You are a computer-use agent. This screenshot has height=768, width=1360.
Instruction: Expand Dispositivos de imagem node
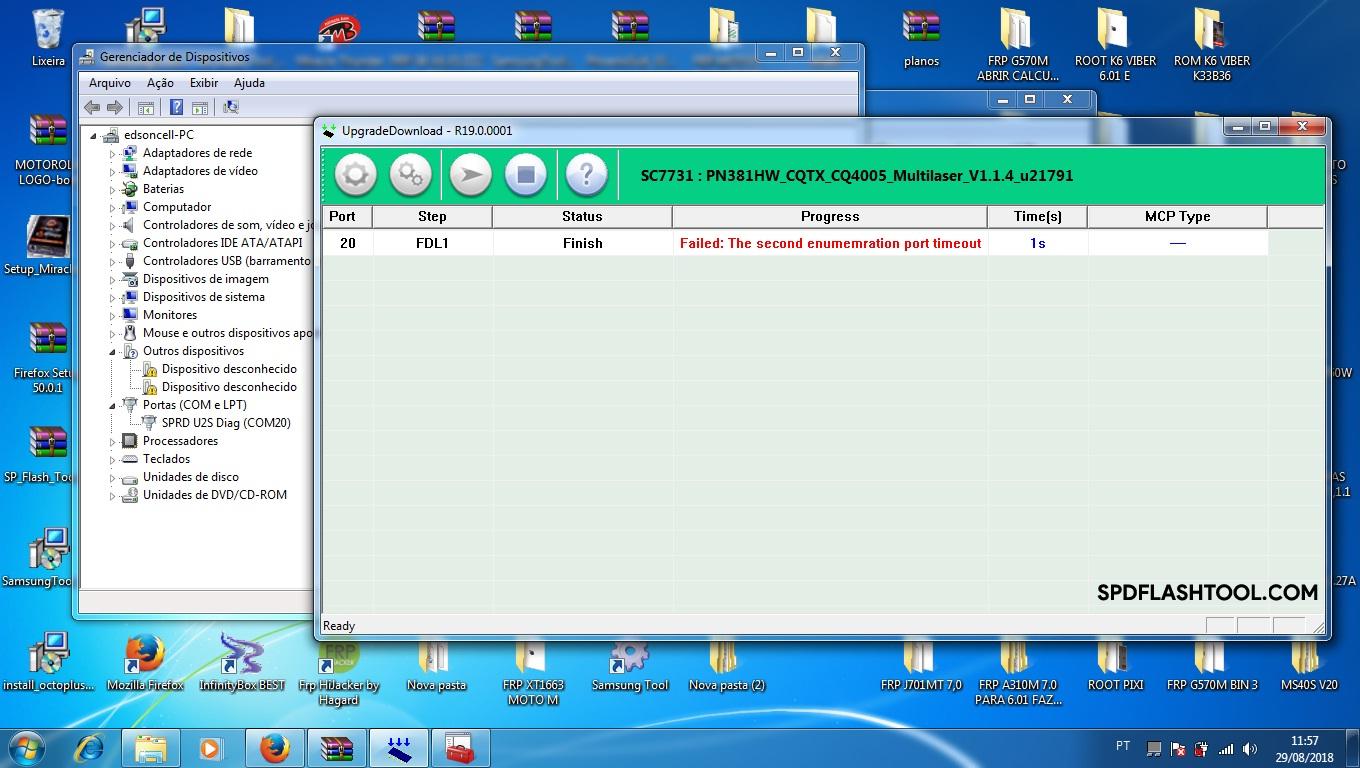click(113, 279)
